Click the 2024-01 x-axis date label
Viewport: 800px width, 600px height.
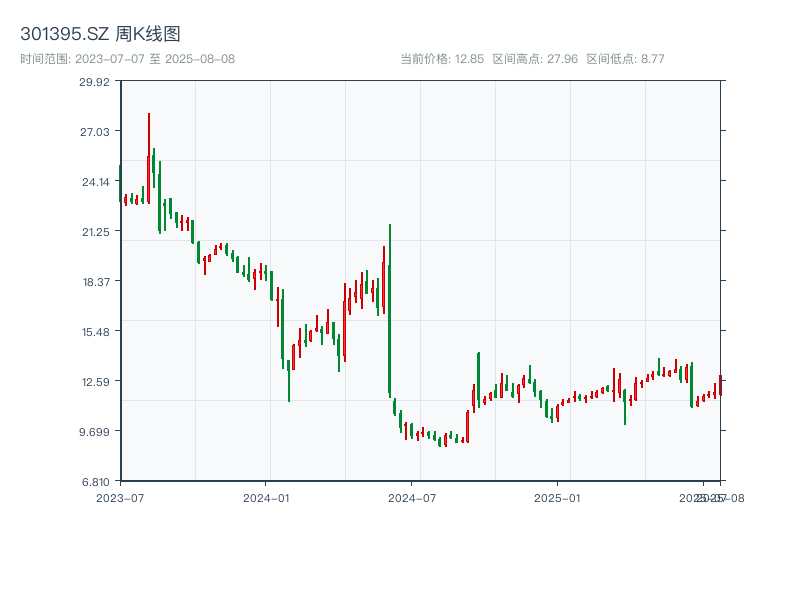pyautogui.click(x=266, y=497)
